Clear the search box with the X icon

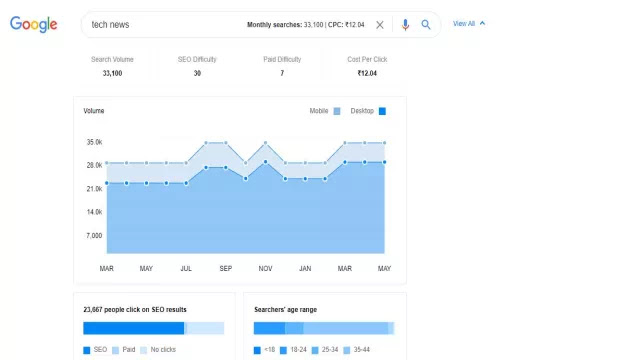[380, 25]
